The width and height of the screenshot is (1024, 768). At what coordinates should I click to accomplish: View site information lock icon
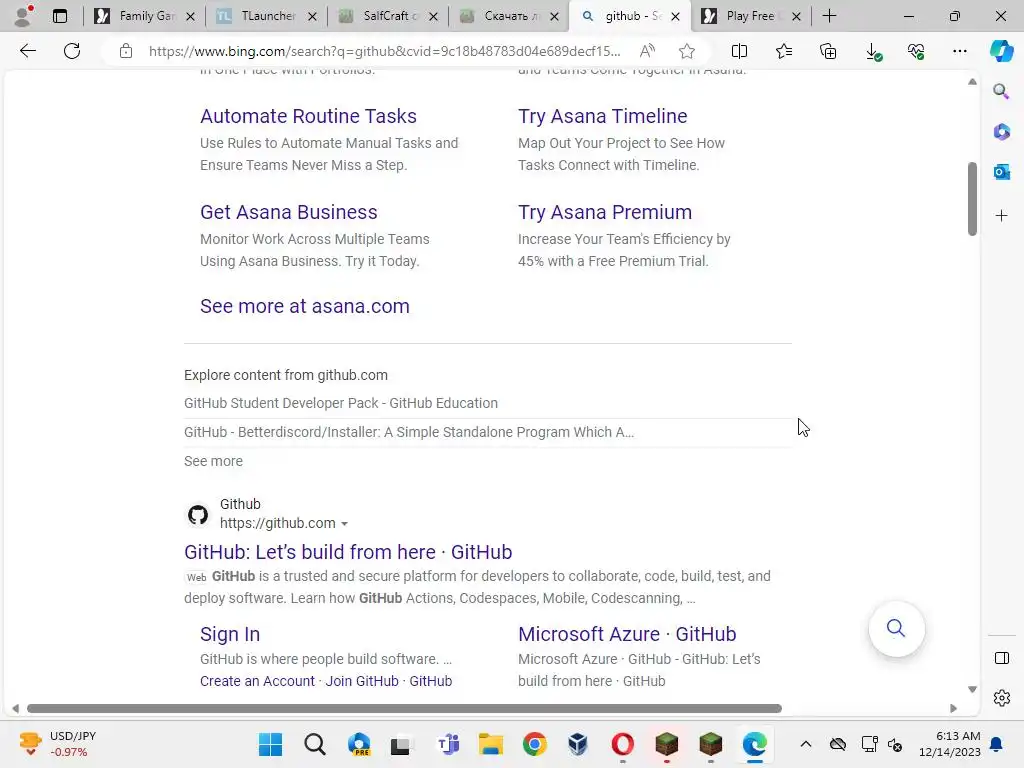coord(126,51)
